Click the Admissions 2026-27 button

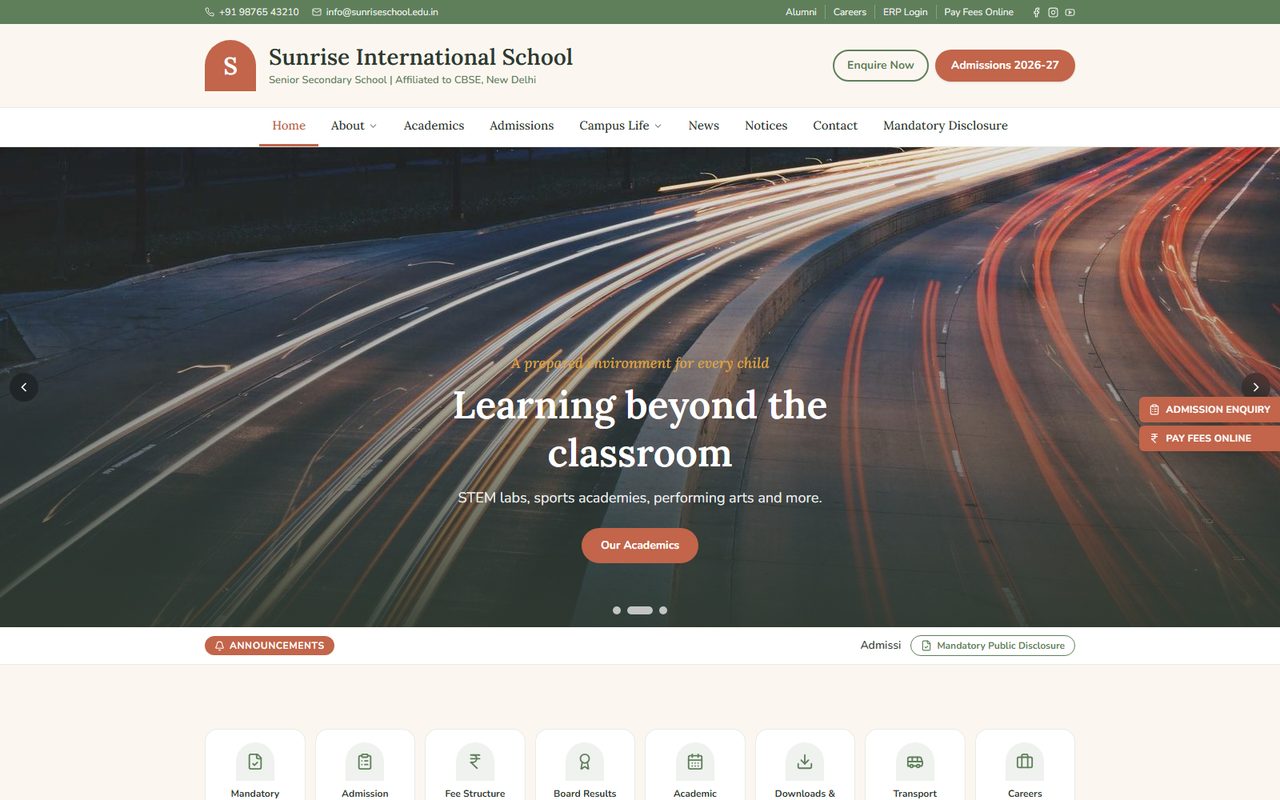click(x=1005, y=66)
